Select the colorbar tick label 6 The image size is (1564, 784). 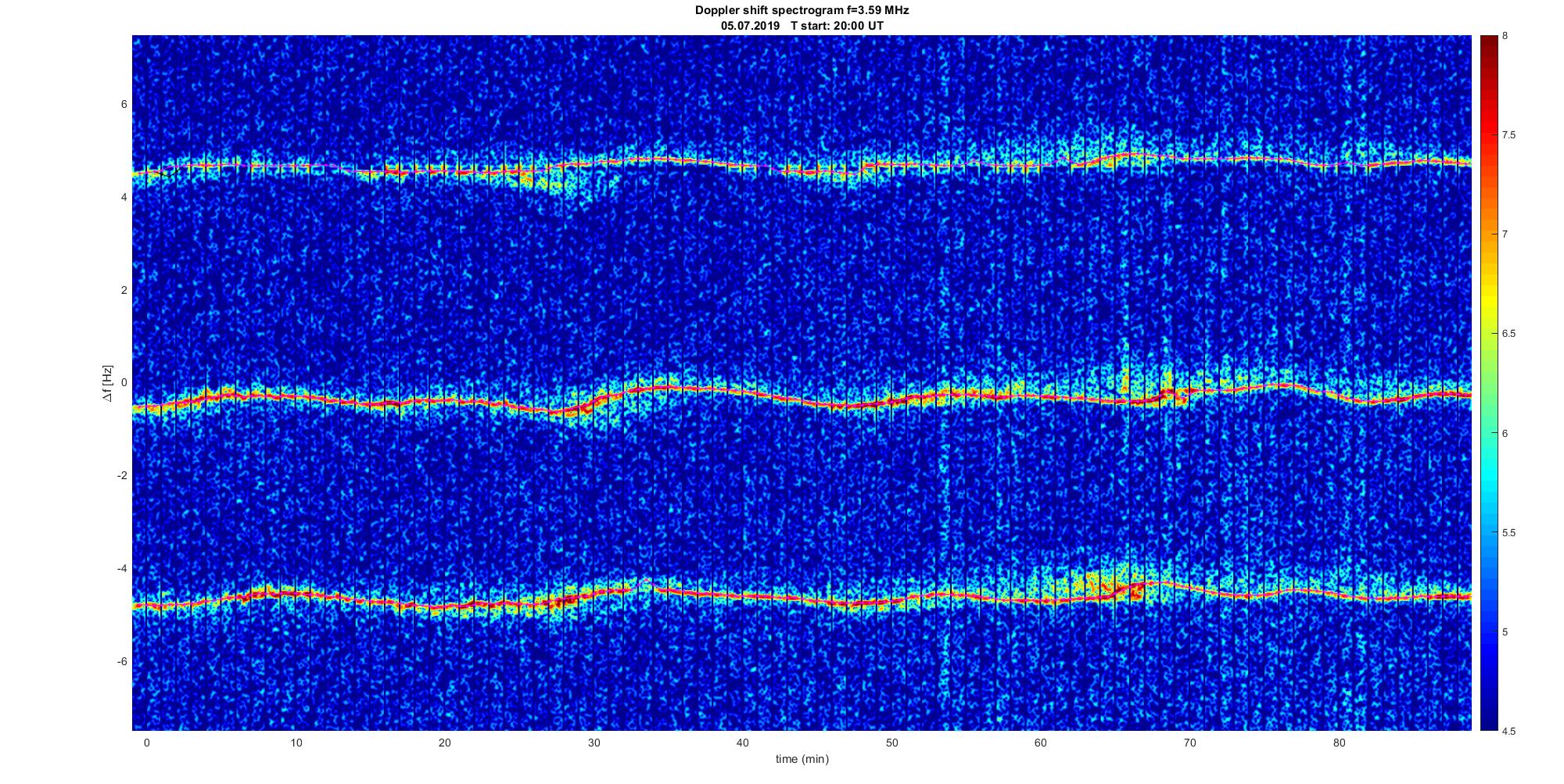tap(1505, 433)
